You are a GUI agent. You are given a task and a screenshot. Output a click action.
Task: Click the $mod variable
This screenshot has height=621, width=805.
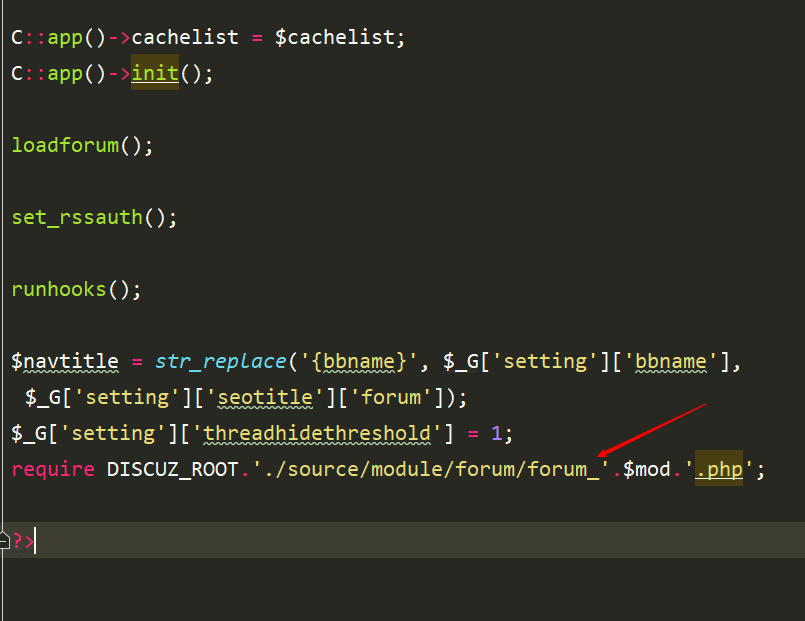(646, 469)
